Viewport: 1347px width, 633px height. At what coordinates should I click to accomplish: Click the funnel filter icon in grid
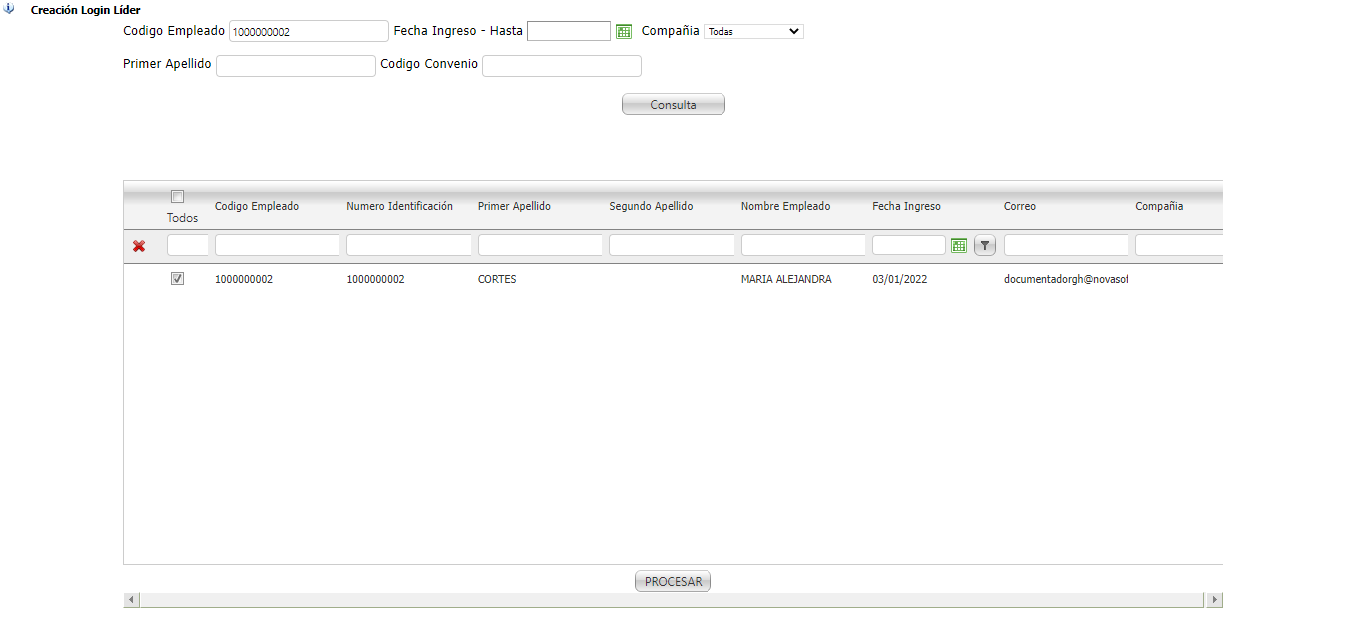(985, 245)
